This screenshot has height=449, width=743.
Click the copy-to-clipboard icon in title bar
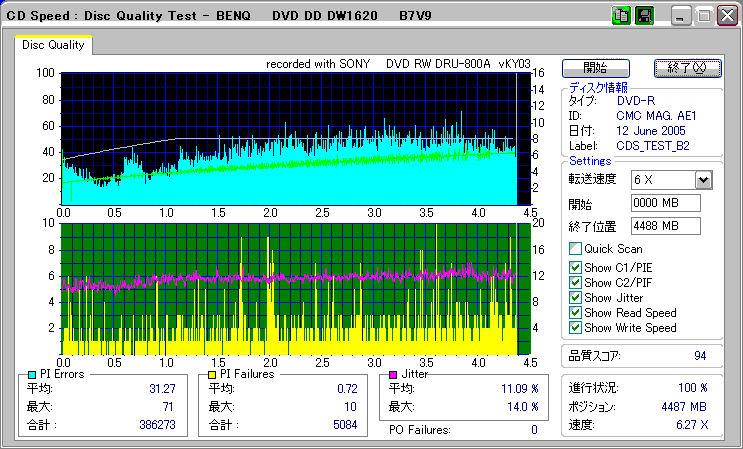click(620, 16)
